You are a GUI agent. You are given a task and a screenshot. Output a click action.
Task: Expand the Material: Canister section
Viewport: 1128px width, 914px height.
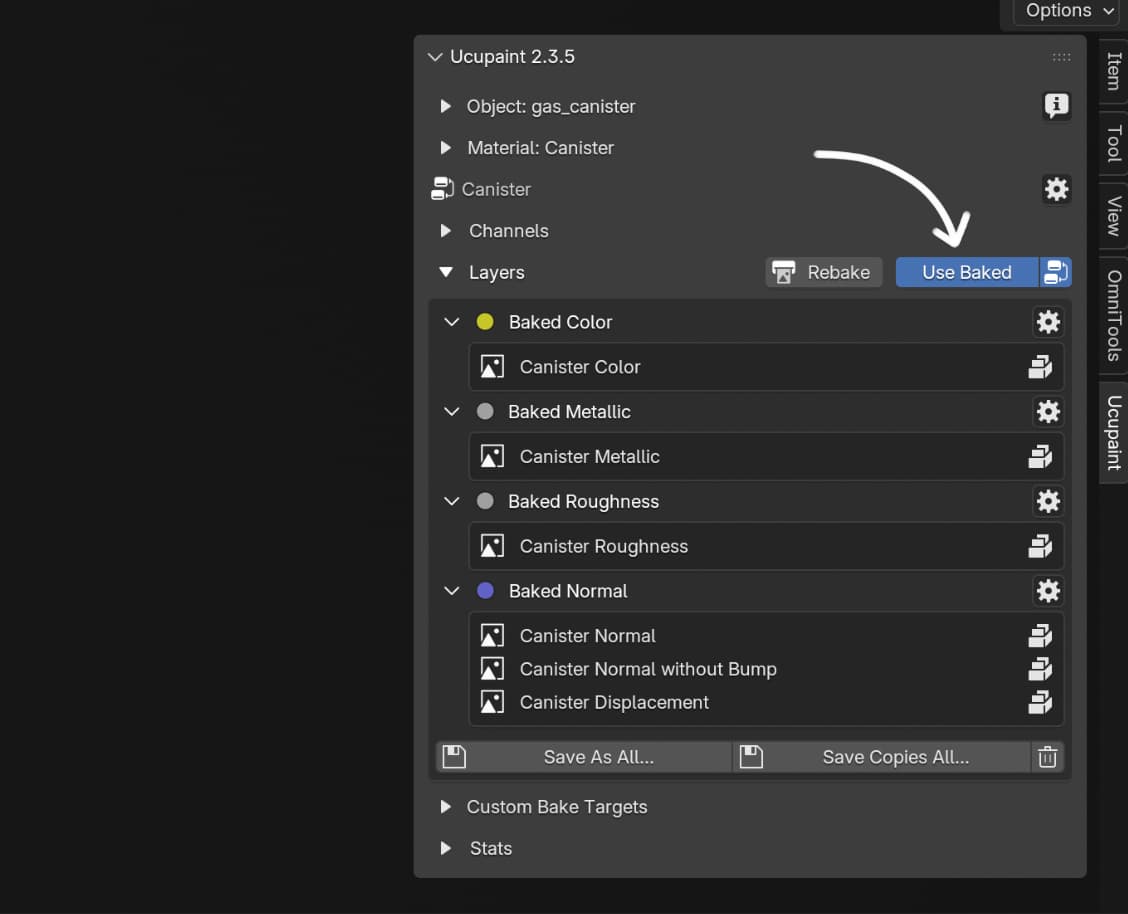click(x=445, y=147)
